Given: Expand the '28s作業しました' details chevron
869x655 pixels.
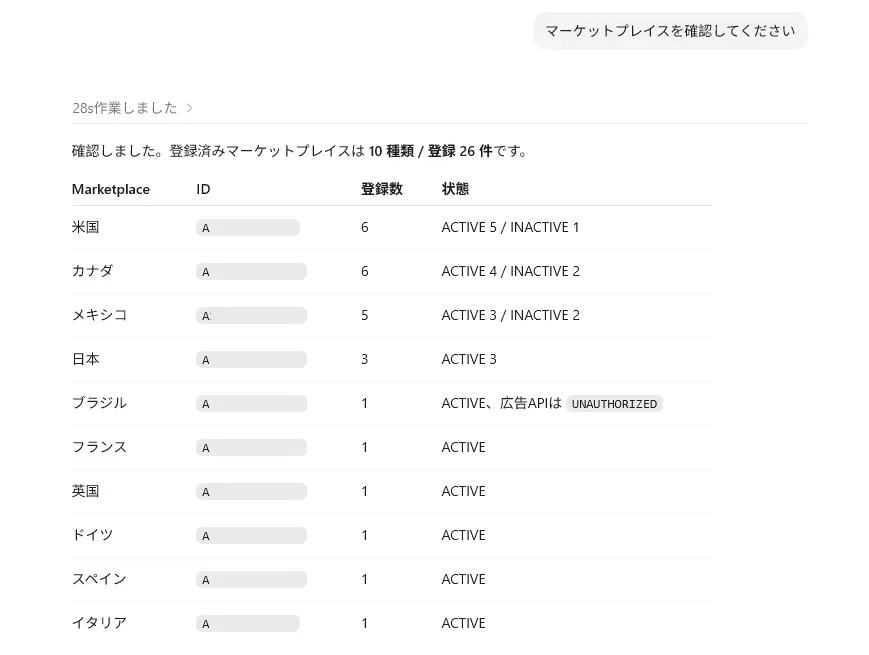Looking at the screenshot, I should (x=190, y=108).
